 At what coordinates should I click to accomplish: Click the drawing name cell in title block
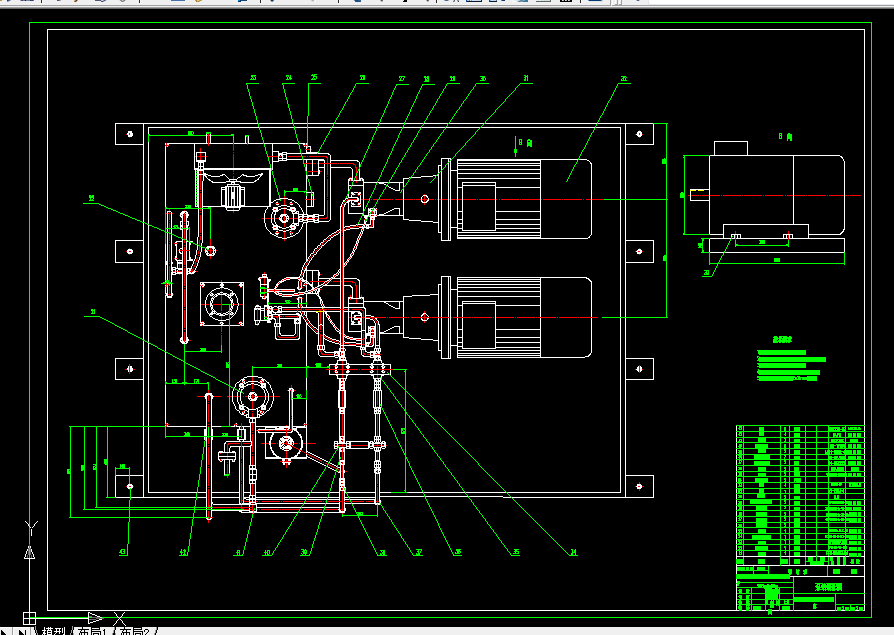[x=828, y=587]
